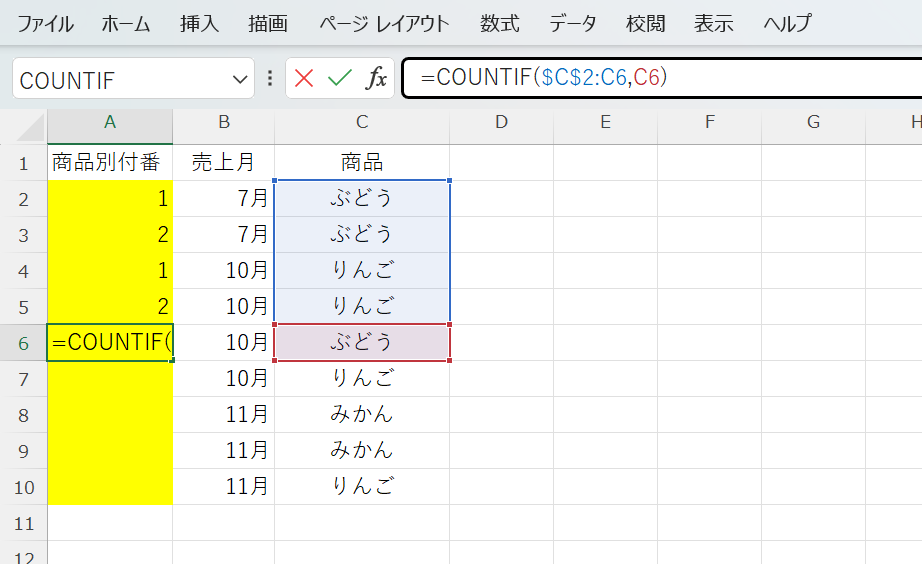Select the 数式 ribbon tab
The image size is (922, 564).
[x=499, y=23]
